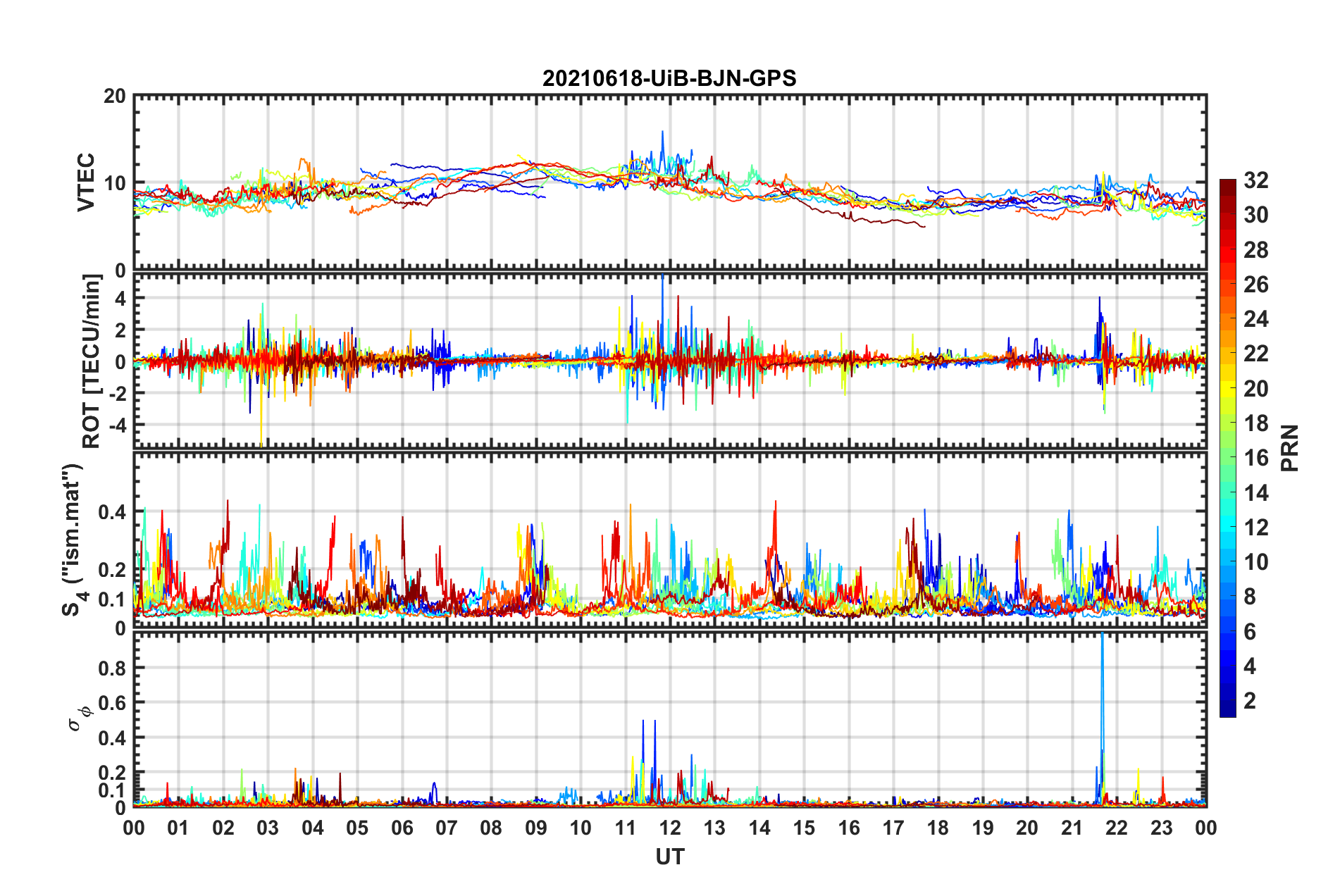This screenshot has height=896, width=1340.
Task: Click the VTEC panel tick label 20
Action: pyautogui.click(x=115, y=96)
